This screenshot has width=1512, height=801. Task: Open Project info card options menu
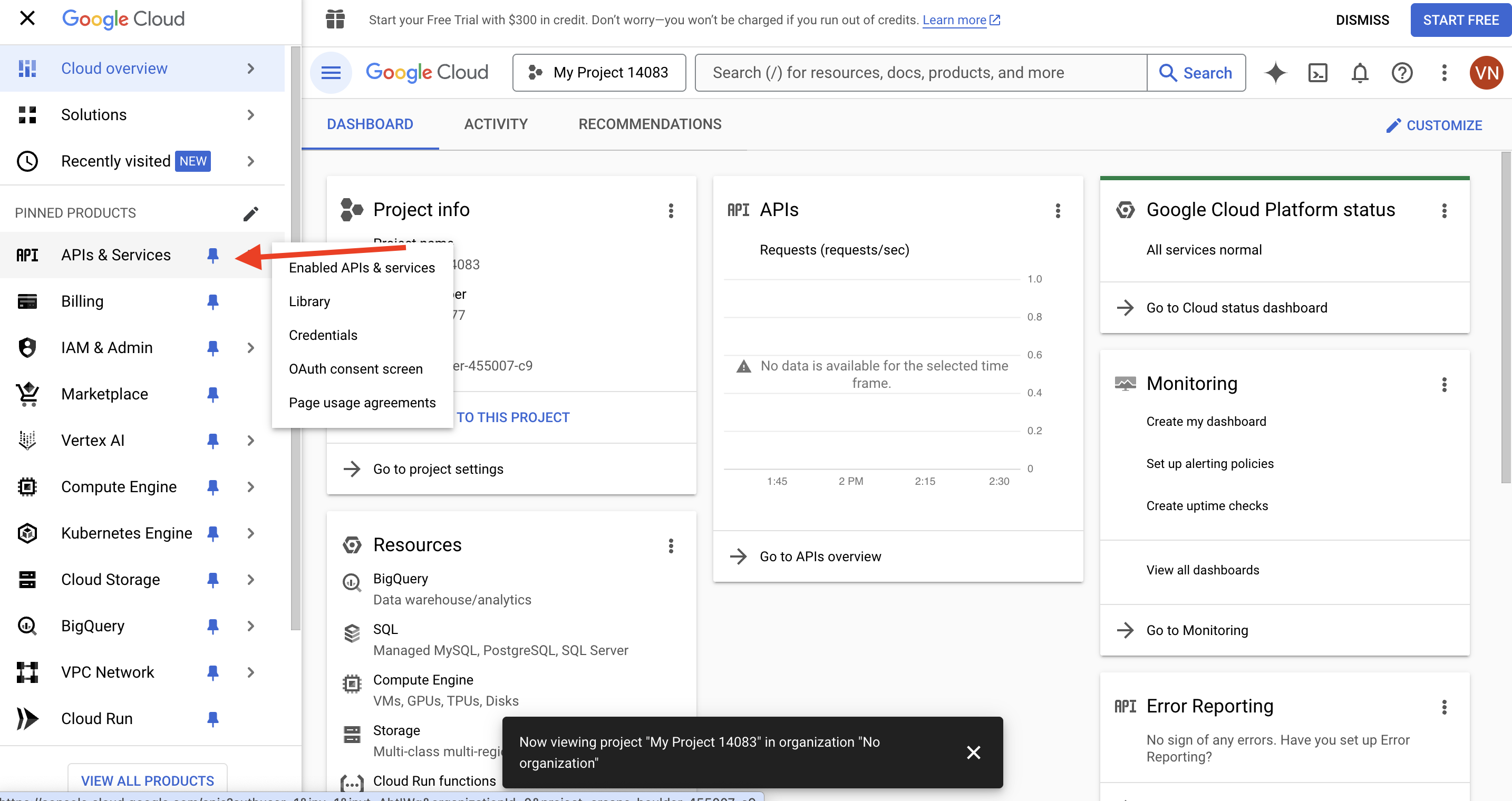coord(671,211)
